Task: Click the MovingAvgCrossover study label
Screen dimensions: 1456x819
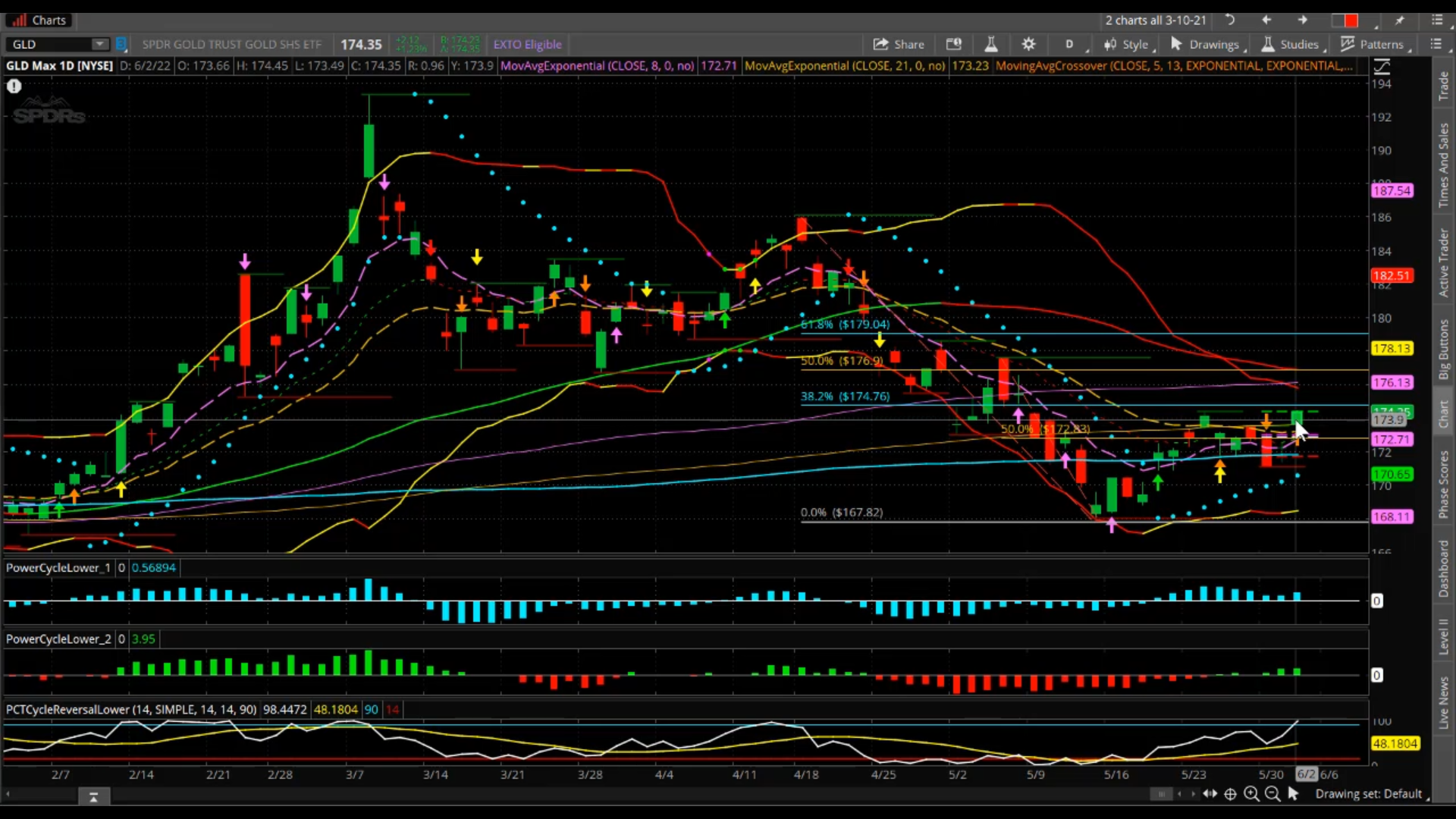Action: click(1174, 66)
